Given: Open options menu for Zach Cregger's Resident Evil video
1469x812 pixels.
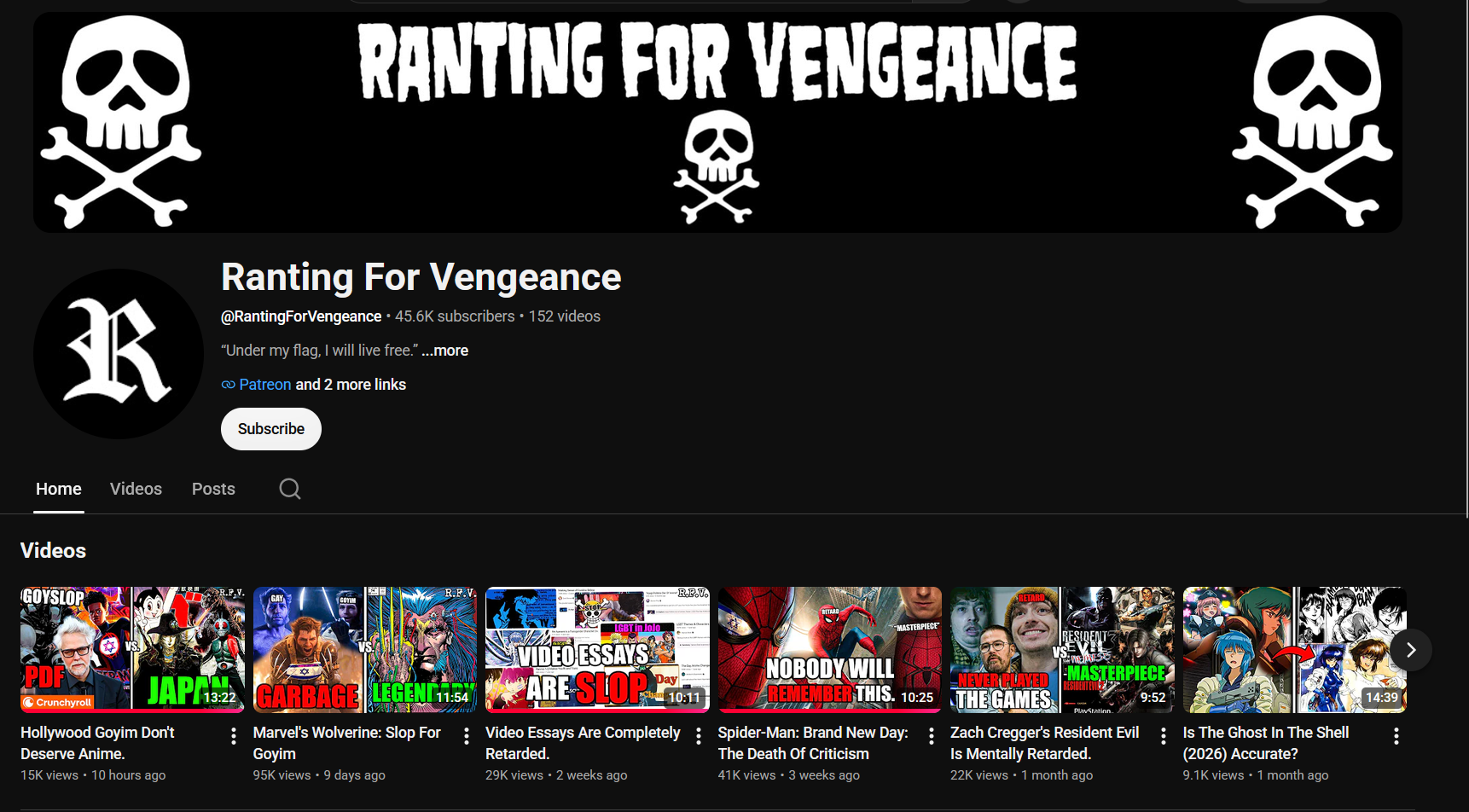Looking at the screenshot, I should (1164, 736).
